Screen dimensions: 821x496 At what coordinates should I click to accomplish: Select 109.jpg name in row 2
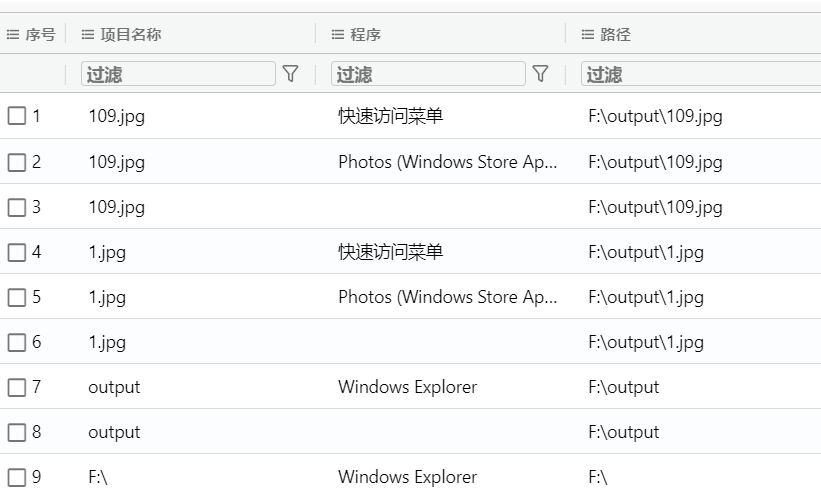pos(117,162)
